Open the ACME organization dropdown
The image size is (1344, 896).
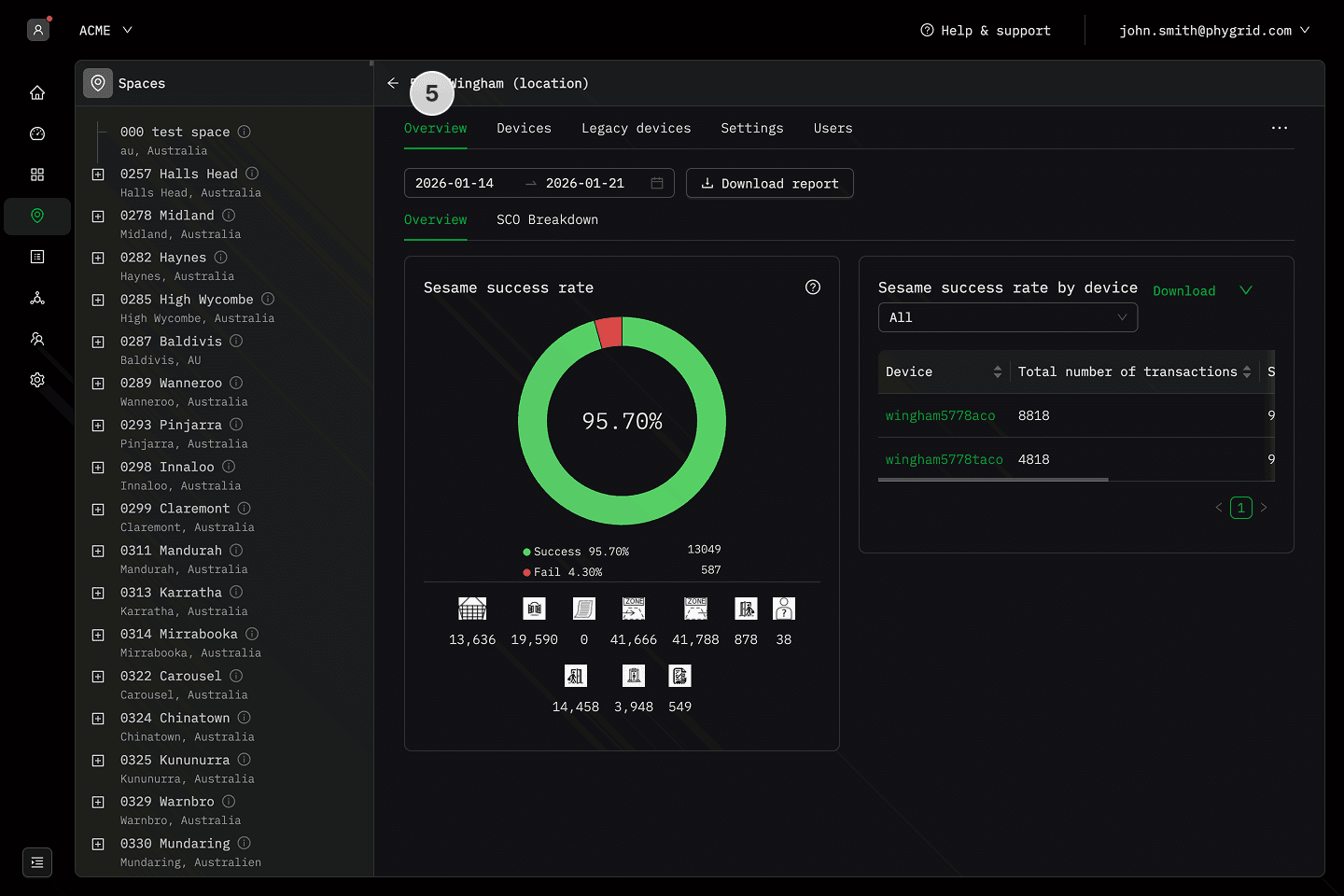pyautogui.click(x=105, y=31)
